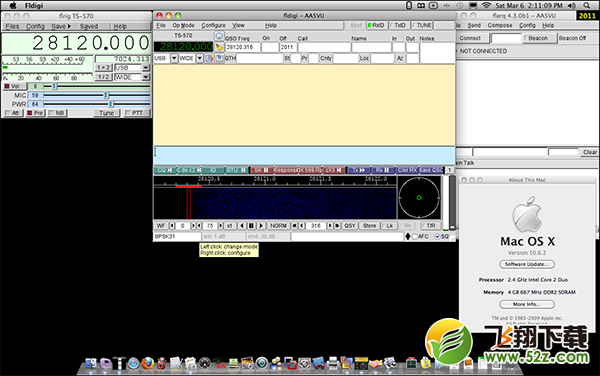Image resolution: width=600 pixels, height=376 pixels.
Task: Pause the waterfall display
Action: pyautogui.click(x=251, y=226)
